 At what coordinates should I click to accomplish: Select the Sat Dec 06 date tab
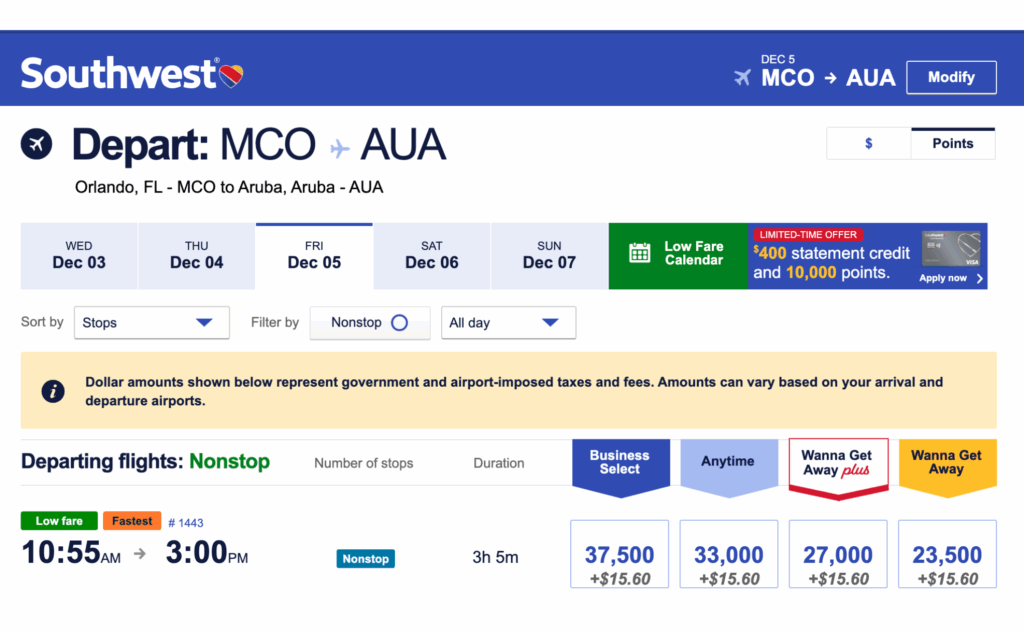click(x=432, y=256)
